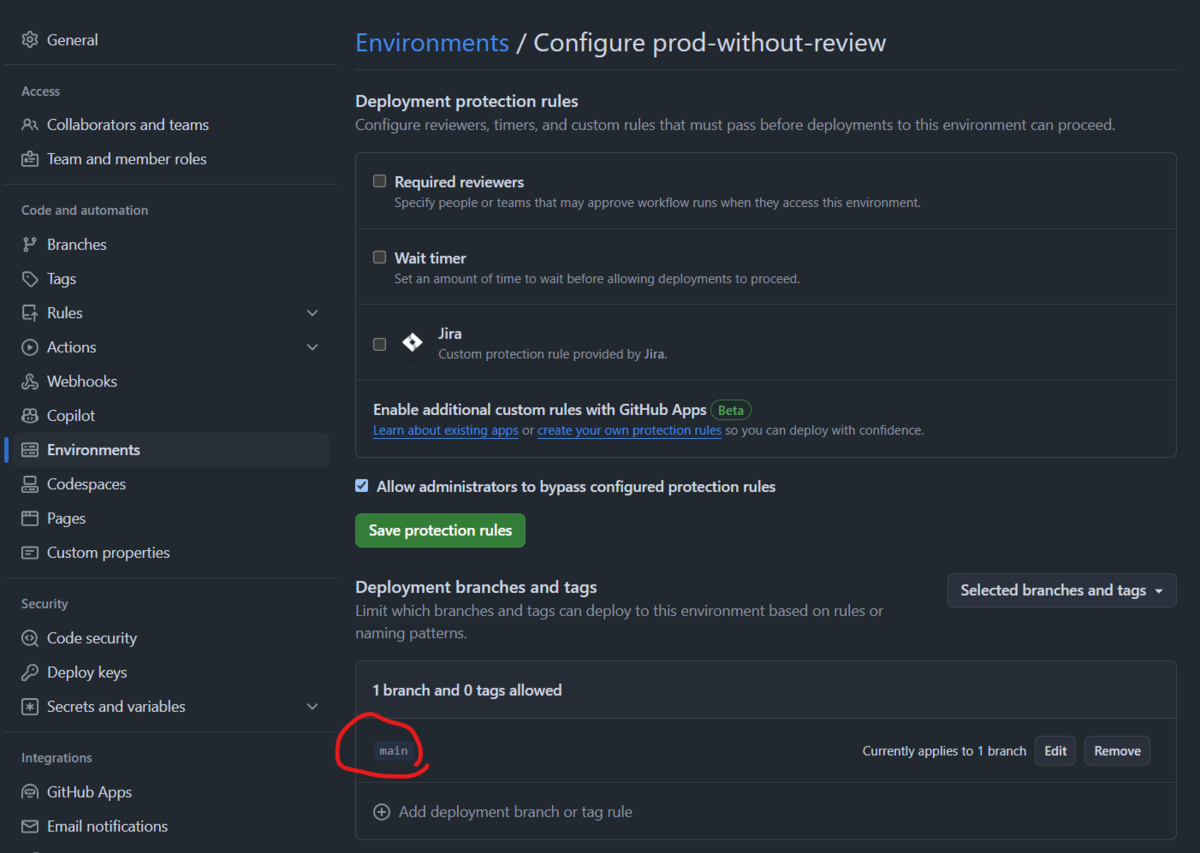The image size is (1200, 853).
Task: Click Add deployment branch or tag rule
Action: pyautogui.click(x=515, y=812)
